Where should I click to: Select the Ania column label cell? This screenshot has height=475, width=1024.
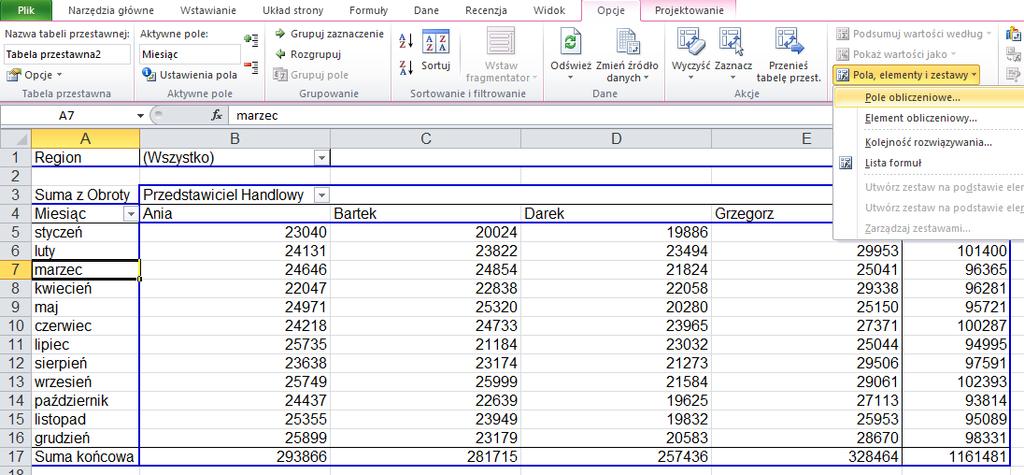pyautogui.click(x=234, y=214)
